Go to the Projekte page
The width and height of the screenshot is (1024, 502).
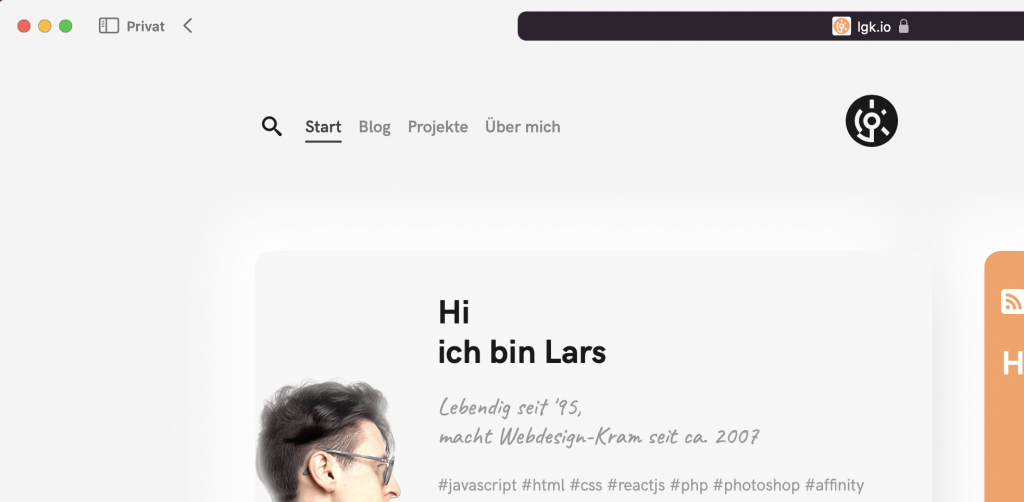(438, 127)
